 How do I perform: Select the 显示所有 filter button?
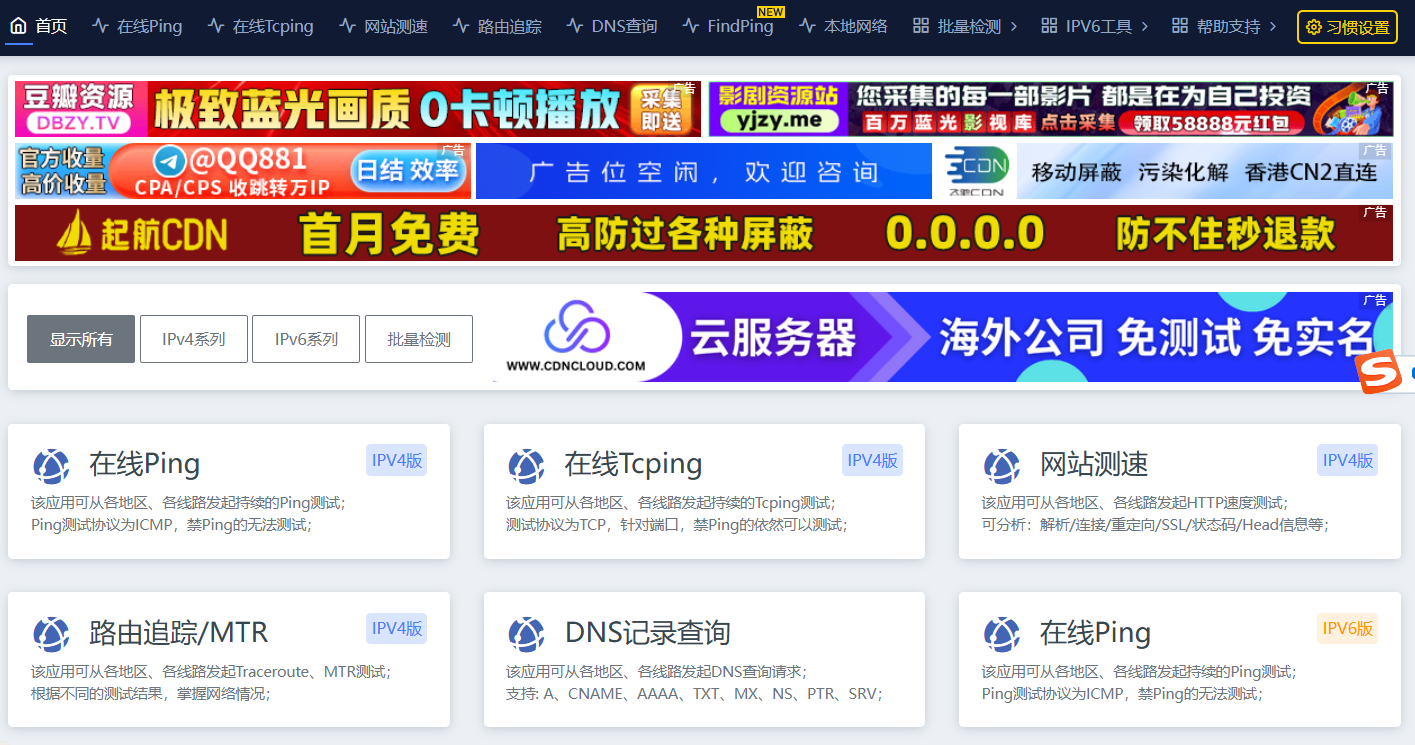(81, 339)
